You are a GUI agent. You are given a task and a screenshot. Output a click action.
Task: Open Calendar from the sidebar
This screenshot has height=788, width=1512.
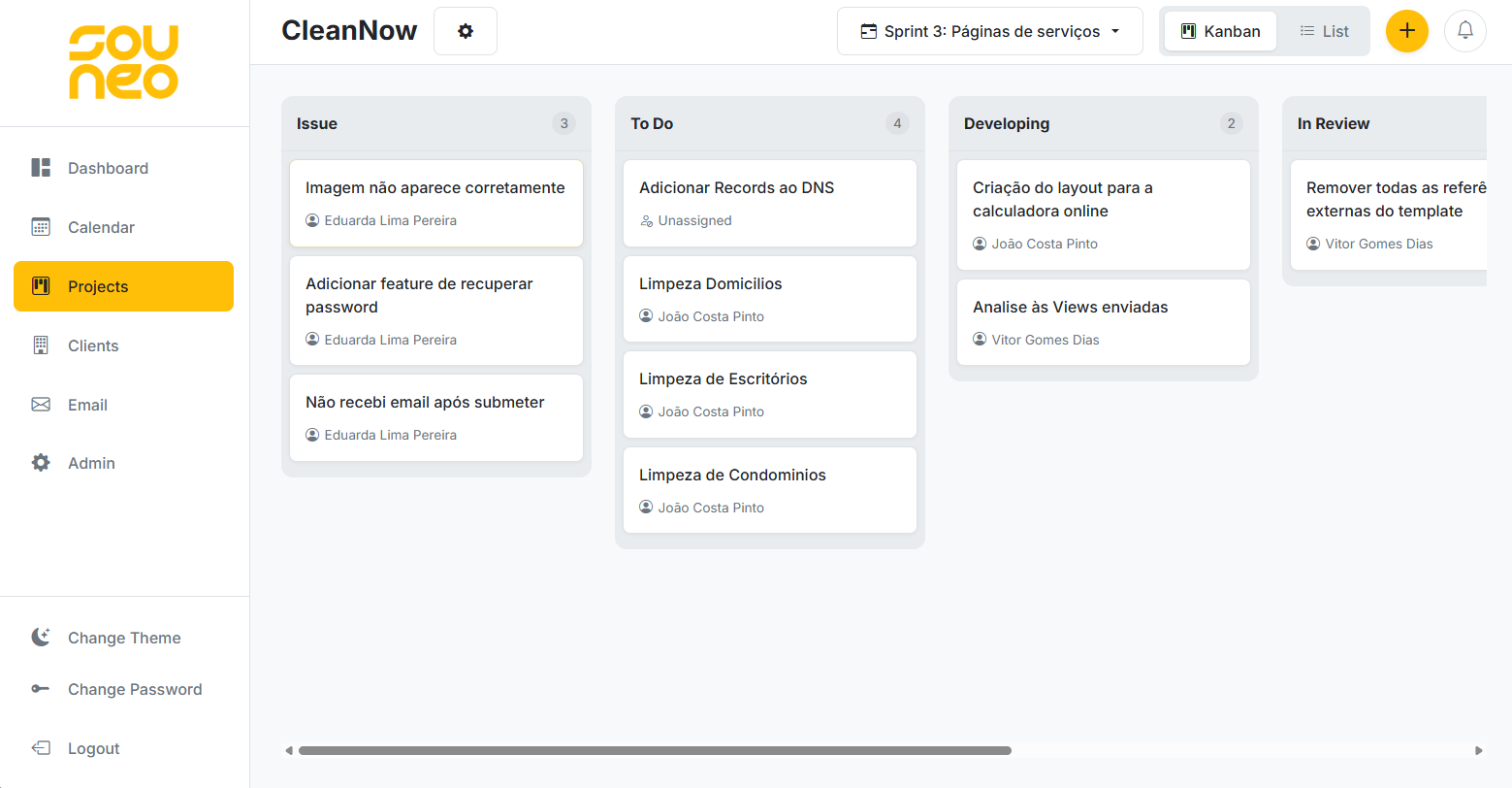101,227
